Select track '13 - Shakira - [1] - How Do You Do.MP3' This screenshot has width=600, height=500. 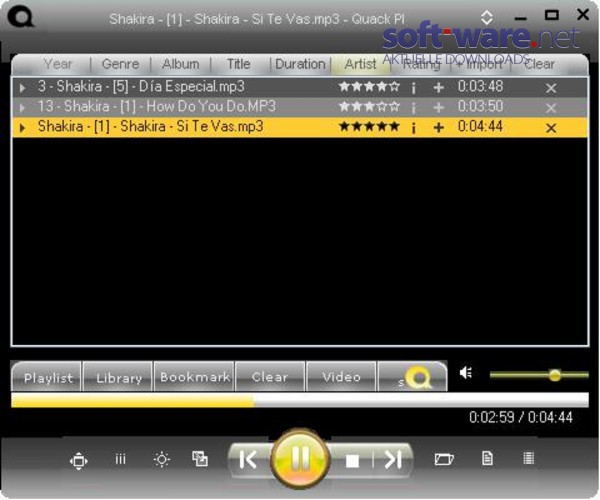[x=157, y=106]
